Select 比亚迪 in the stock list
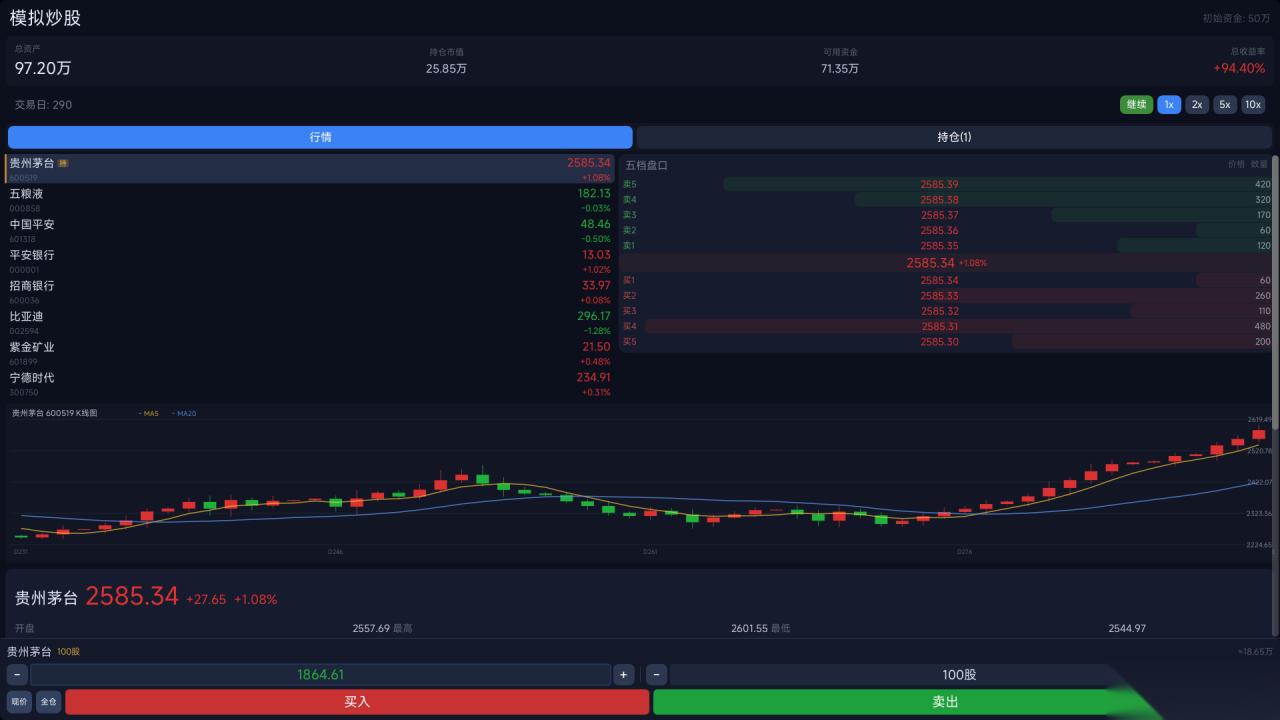 point(309,323)
